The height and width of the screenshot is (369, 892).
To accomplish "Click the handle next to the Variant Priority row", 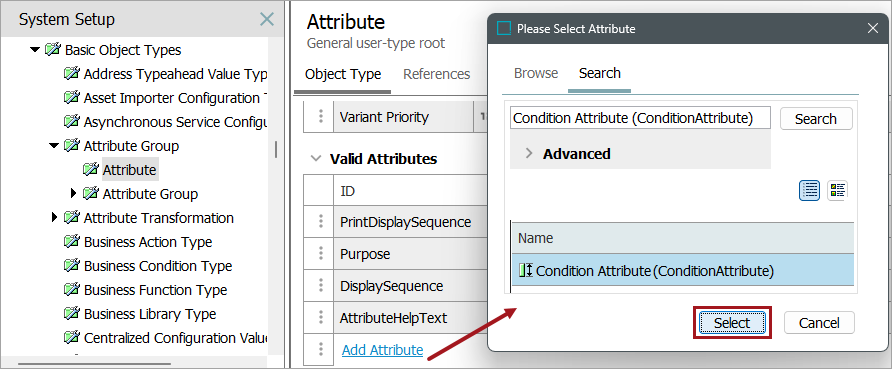I will coord(321,117).
